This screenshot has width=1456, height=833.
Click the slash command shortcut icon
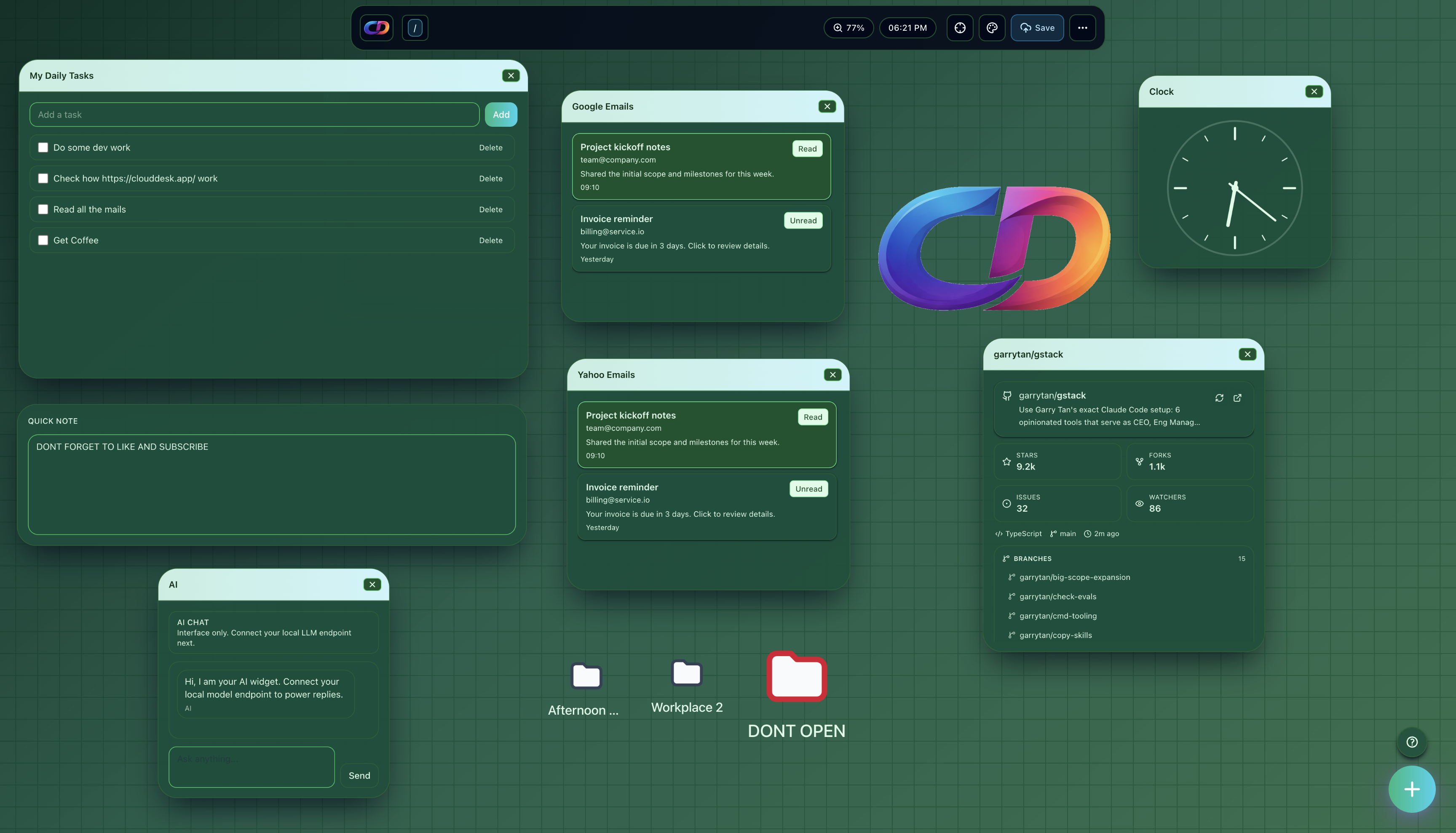pos(415,27)
